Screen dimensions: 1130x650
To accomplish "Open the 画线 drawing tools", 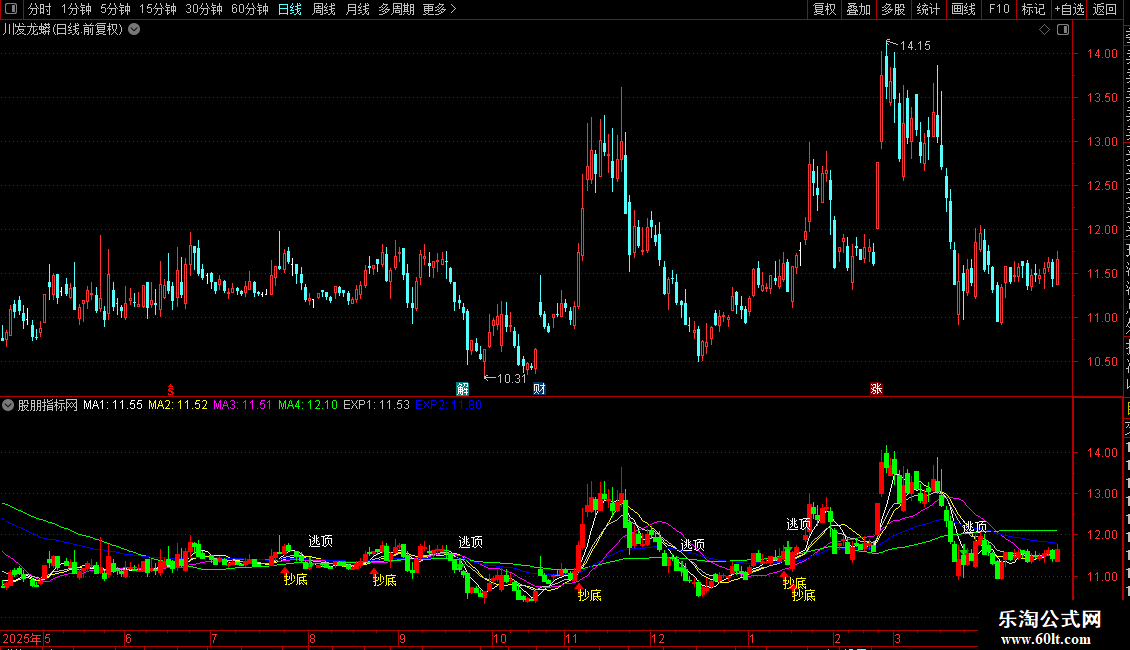I will click(963, 9).
